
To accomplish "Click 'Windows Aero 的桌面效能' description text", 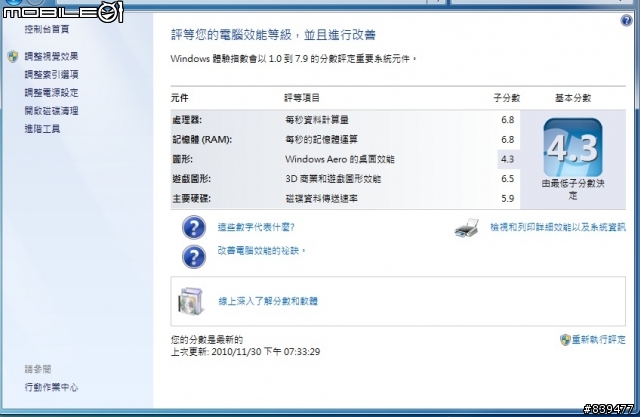I will 340,159.
